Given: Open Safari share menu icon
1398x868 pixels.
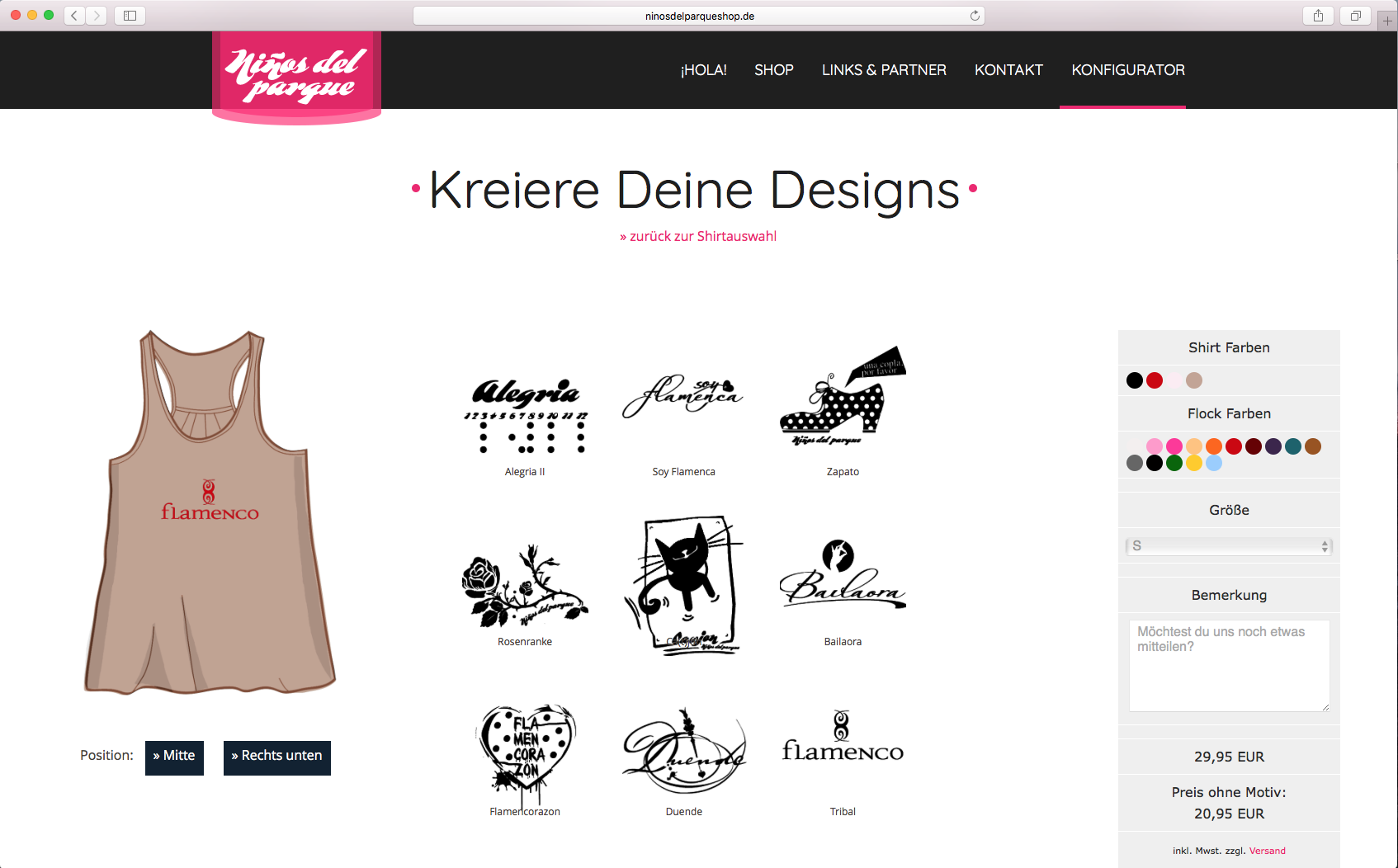Looking at the screenshot, I should [1318, 16].
